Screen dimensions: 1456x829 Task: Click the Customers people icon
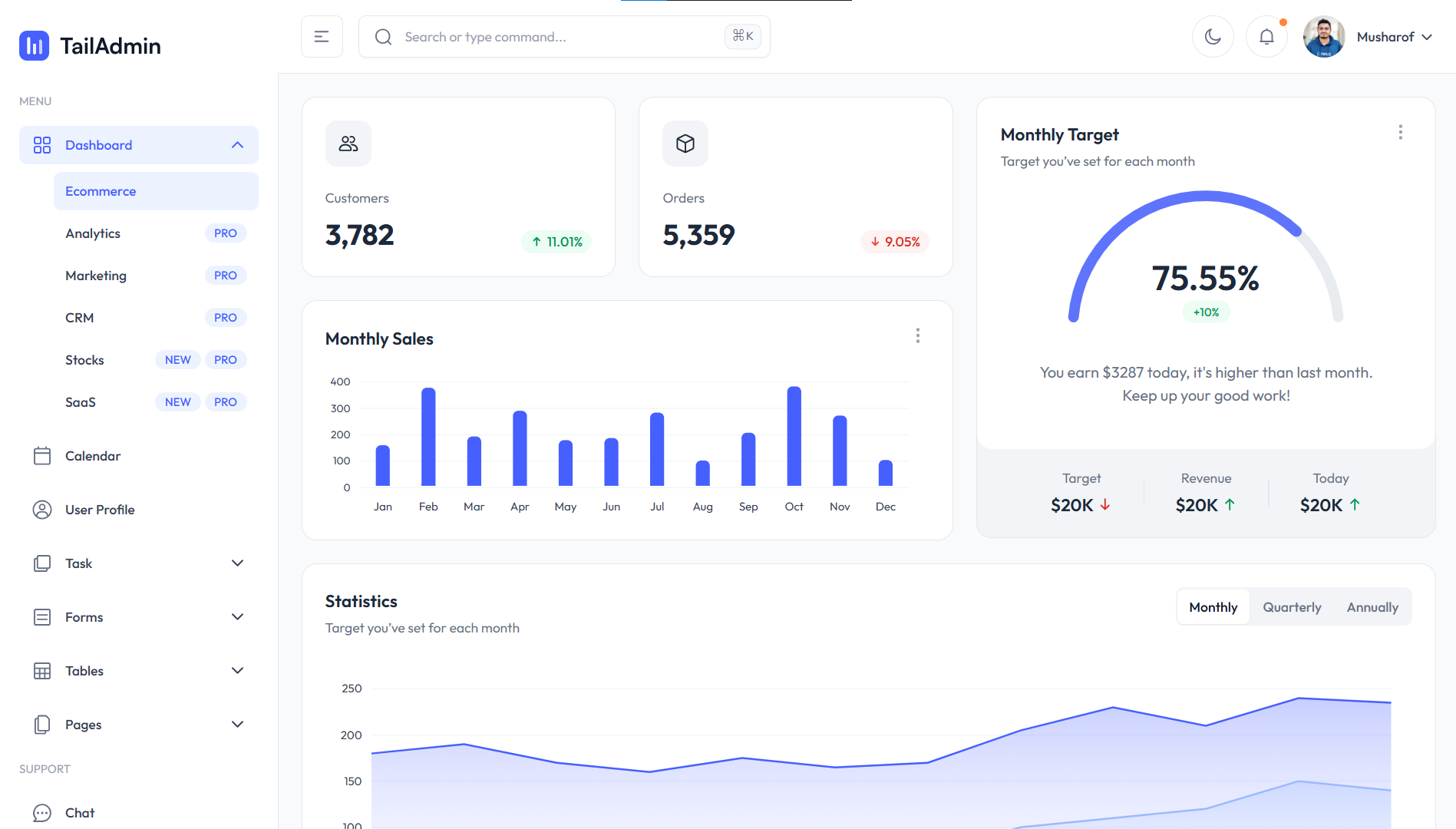[x=348, y=144]
